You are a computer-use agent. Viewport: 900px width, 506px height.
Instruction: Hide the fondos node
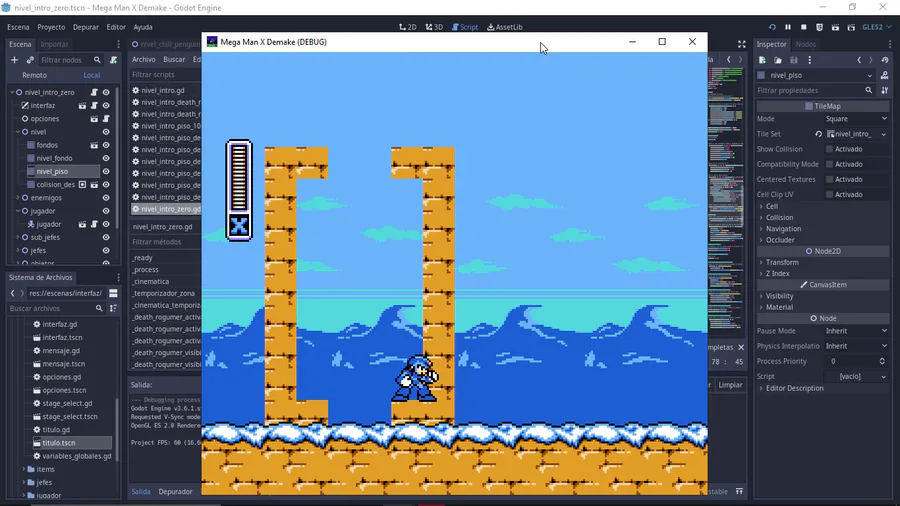click(x=106, y=145)
